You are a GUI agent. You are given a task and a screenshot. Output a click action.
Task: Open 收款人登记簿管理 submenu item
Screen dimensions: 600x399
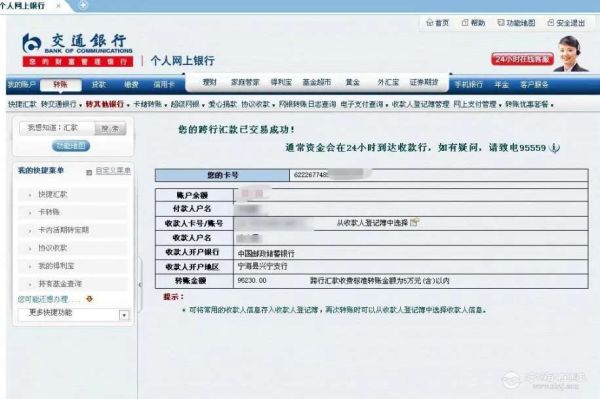coord(421,104)
